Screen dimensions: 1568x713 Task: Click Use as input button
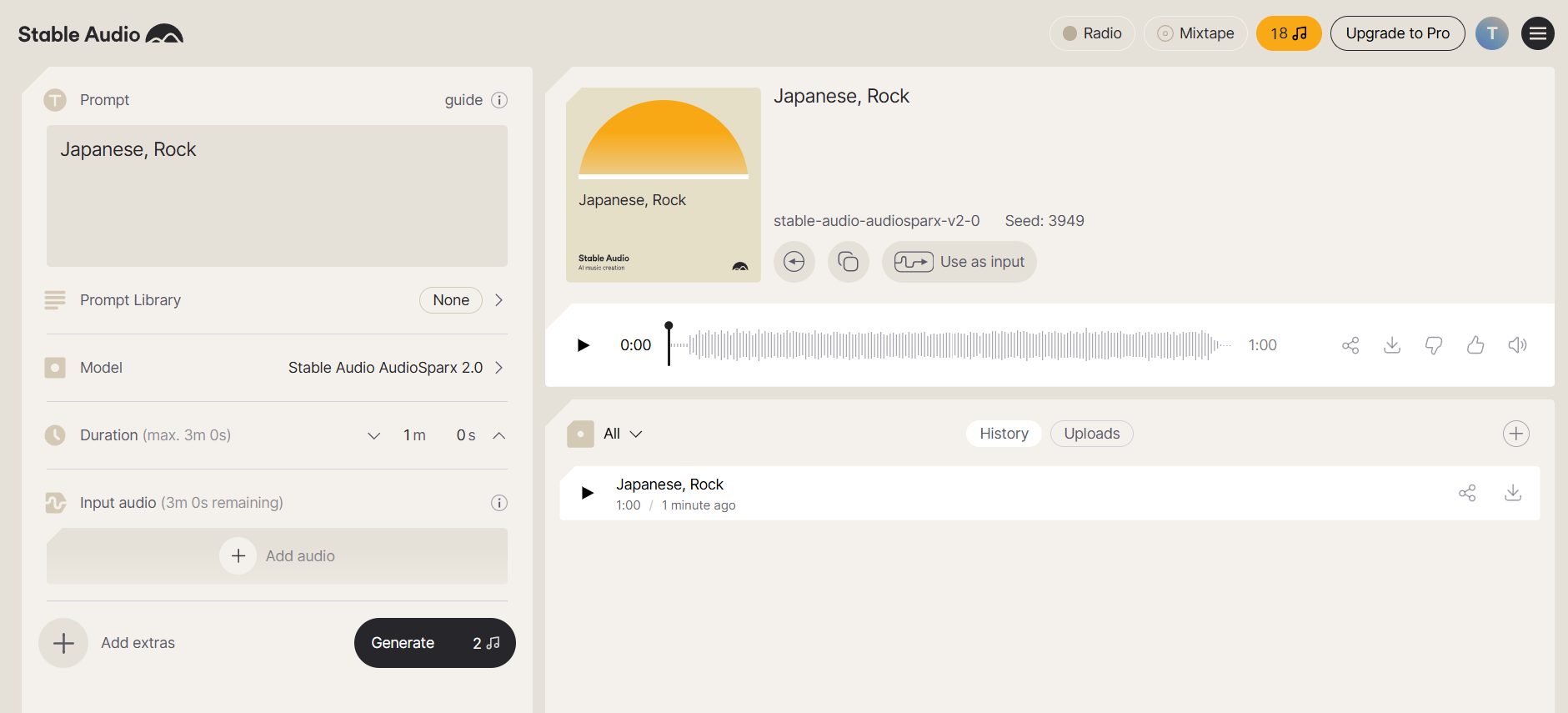959,262
